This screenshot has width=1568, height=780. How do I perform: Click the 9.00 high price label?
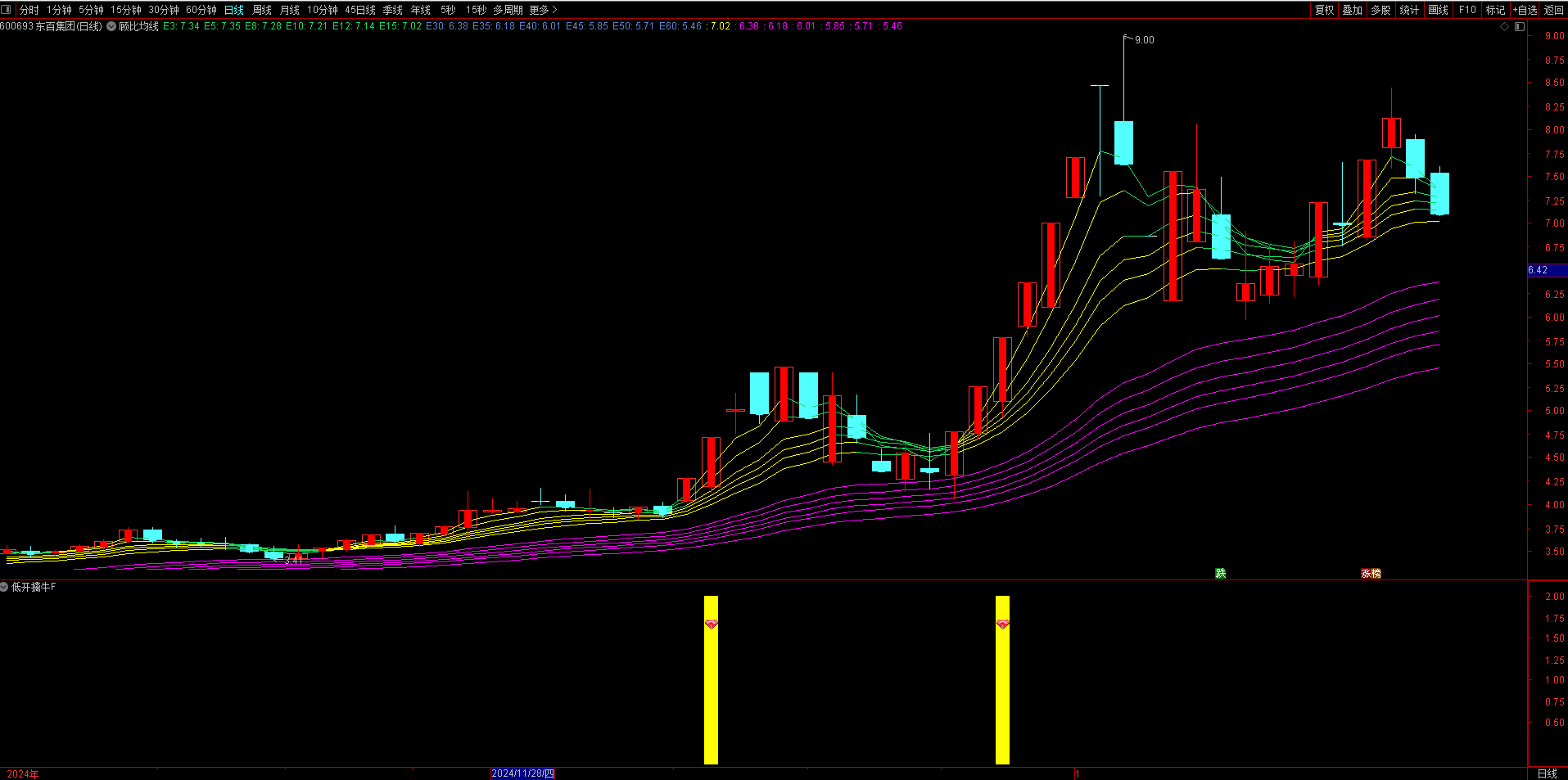1145,40
